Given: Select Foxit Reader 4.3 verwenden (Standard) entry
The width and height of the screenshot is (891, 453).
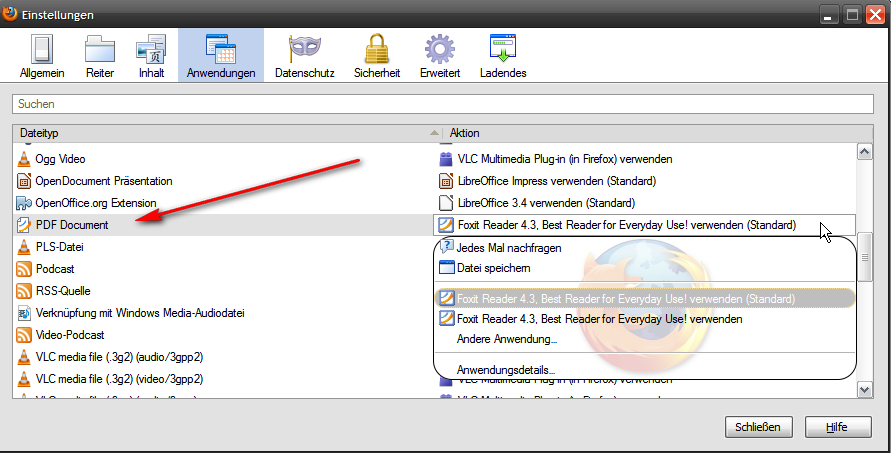Looking at the screenshot, I should [645, 299].
